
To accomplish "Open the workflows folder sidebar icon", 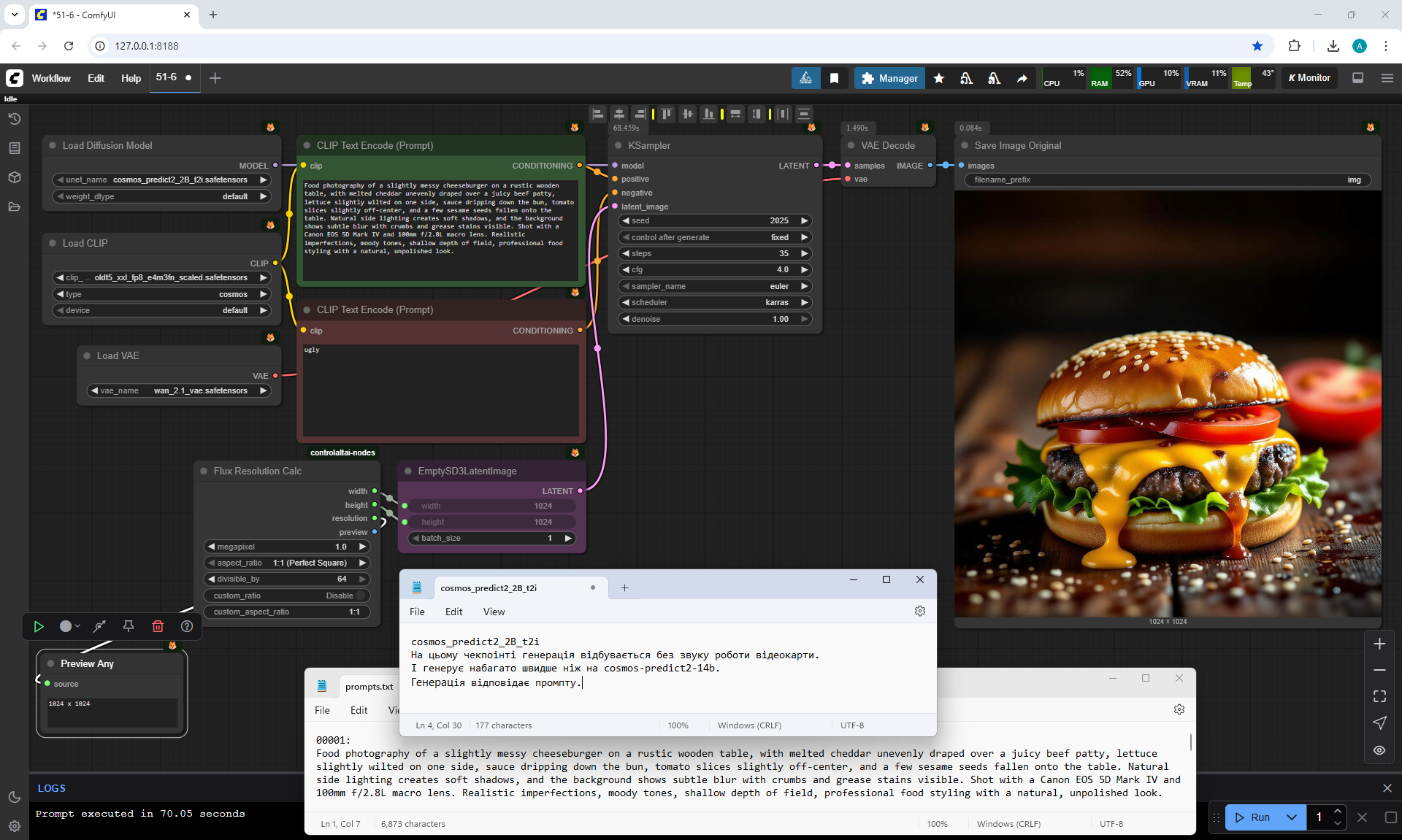I will [x=14, y=207].
